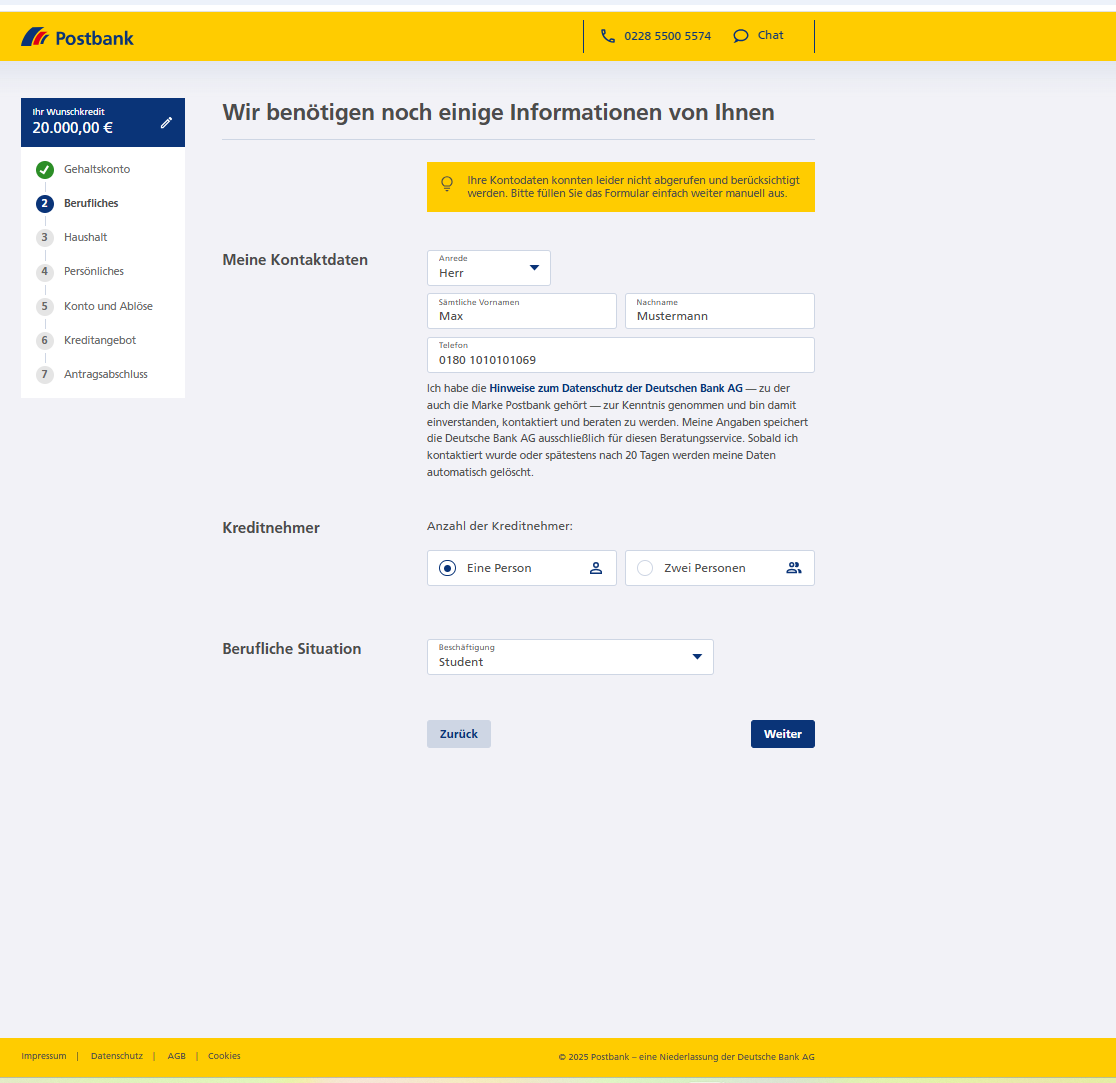1116x1083 pixels.
Task: Go to Persönliches step
Action: 94,272
